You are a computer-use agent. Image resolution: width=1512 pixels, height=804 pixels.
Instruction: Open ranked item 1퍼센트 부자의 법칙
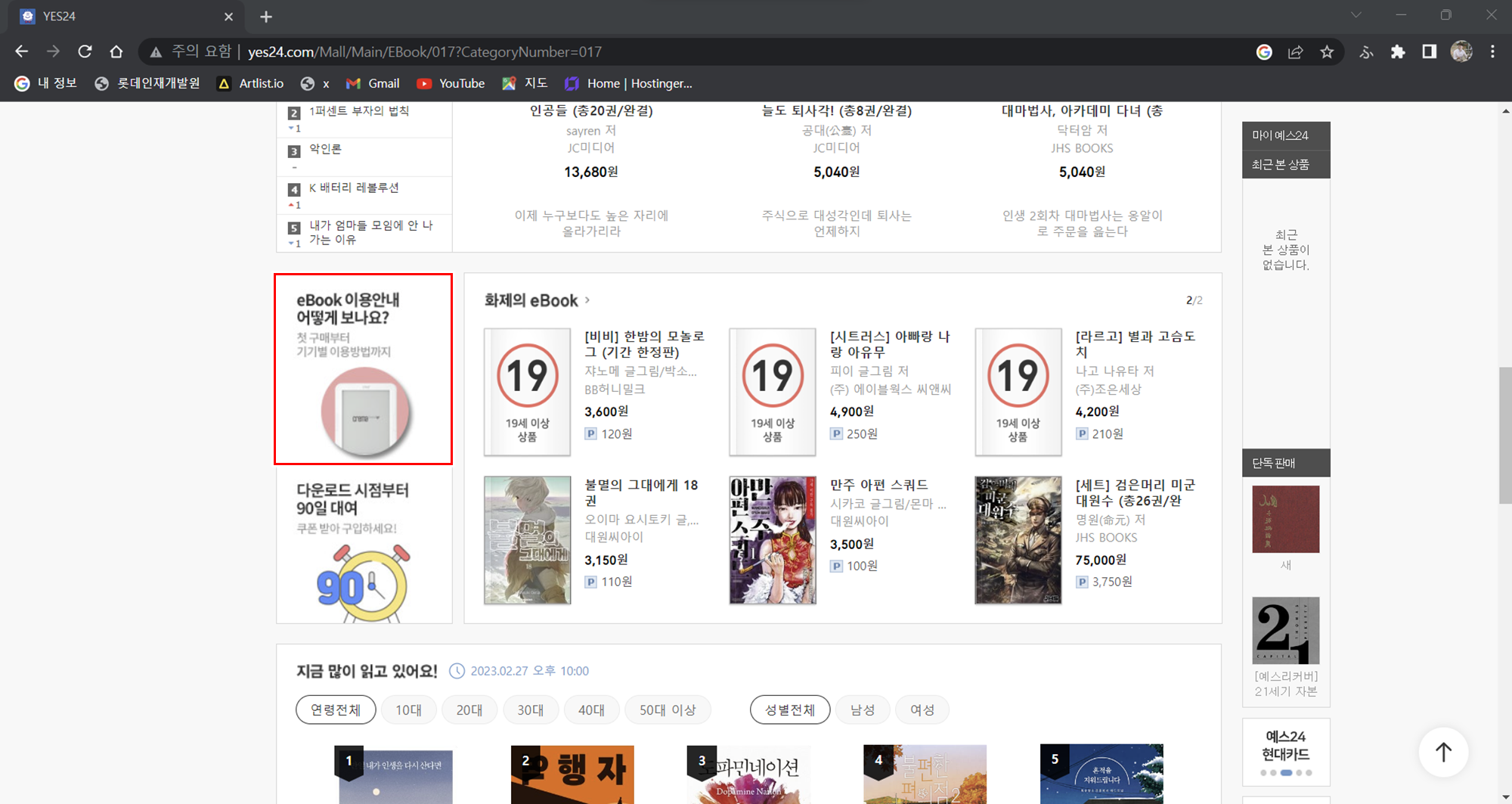pos(359,111)
